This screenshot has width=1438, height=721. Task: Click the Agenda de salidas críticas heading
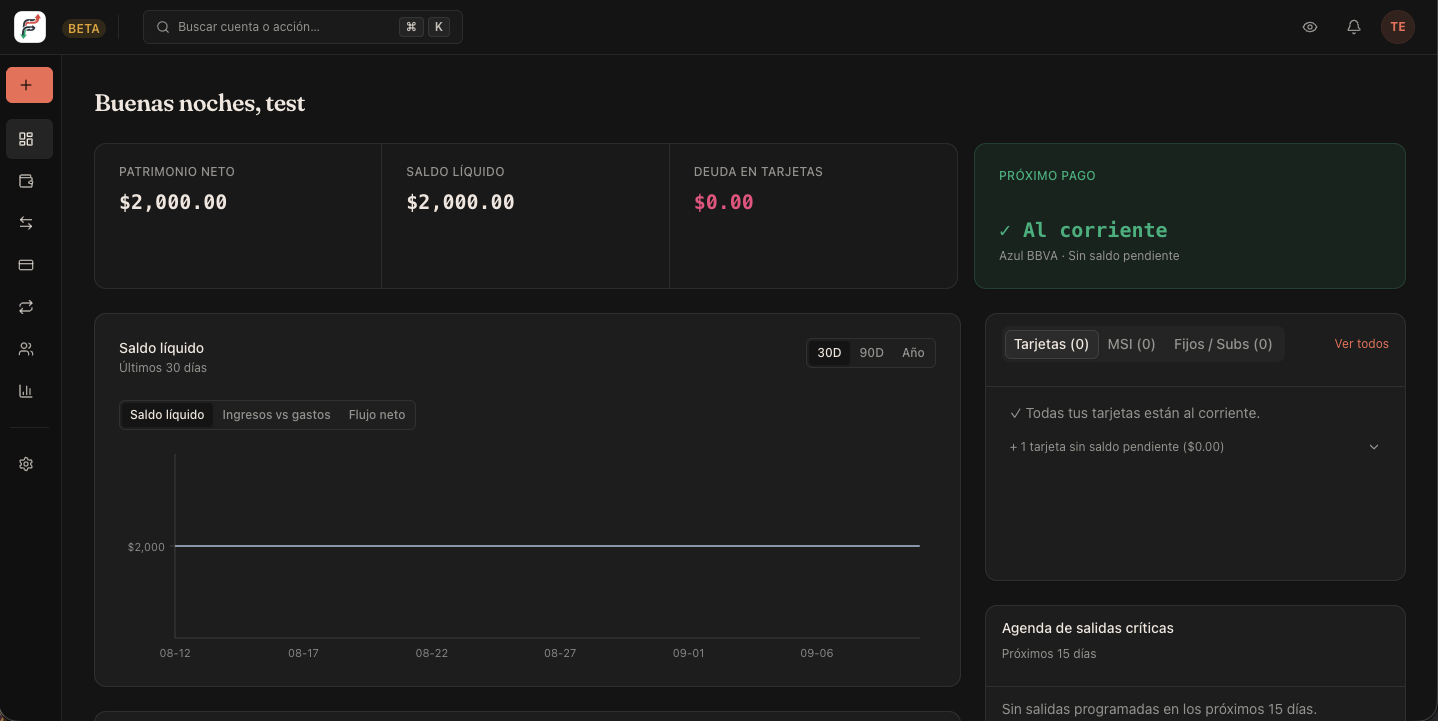coord(1088,628)
